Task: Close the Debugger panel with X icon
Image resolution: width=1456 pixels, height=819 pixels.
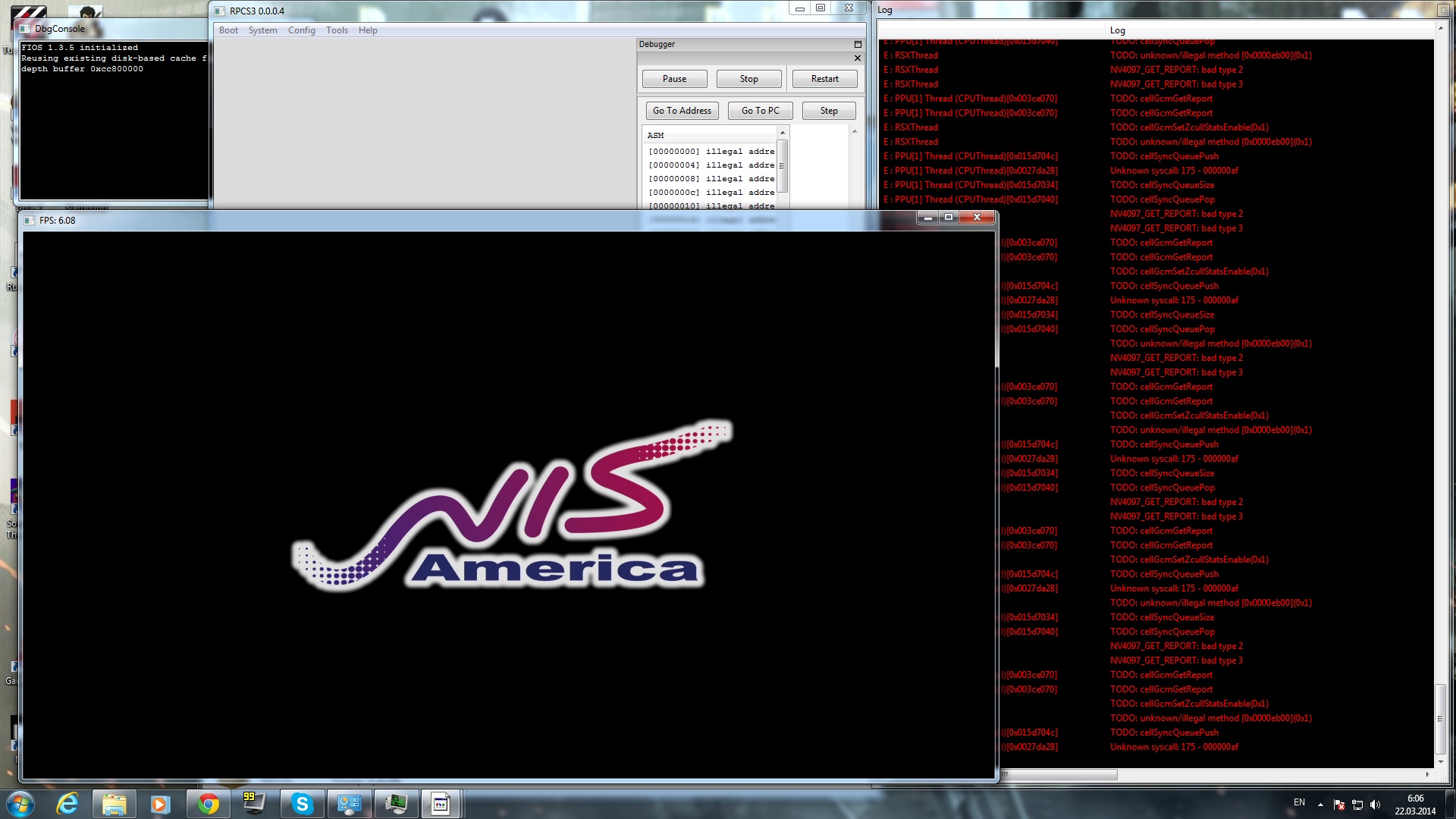Action: click(858, 58)
